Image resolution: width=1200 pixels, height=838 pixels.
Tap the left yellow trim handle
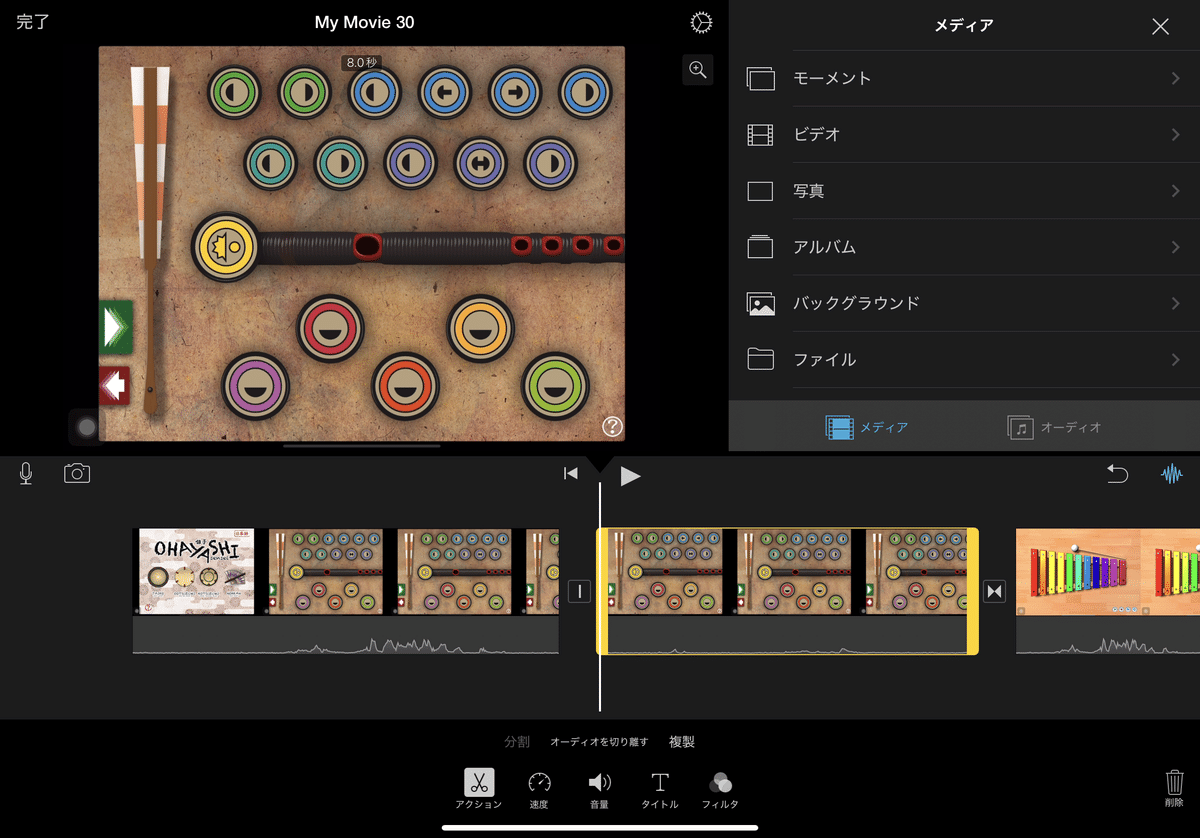pyautogui.click(x=602, y=591)
